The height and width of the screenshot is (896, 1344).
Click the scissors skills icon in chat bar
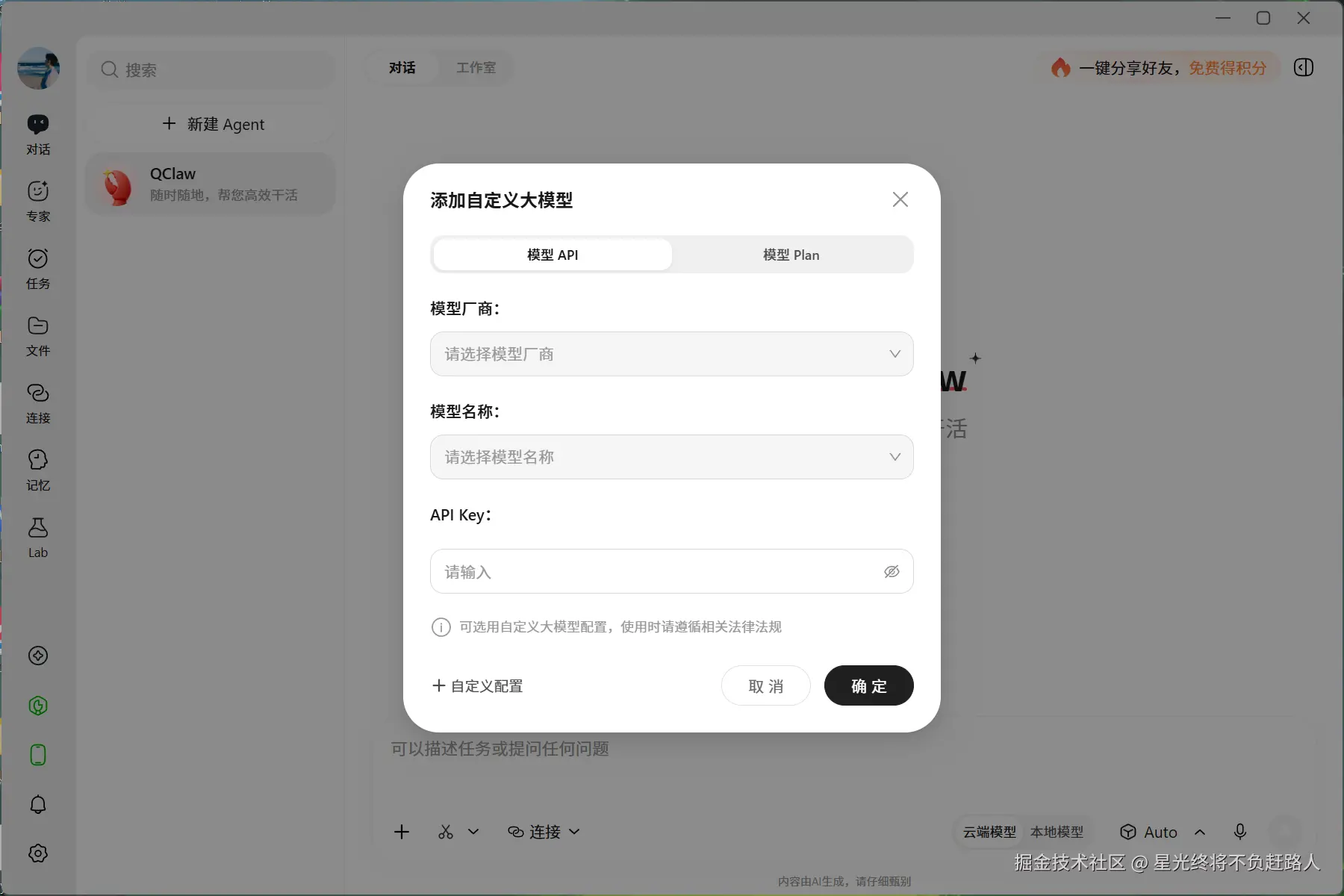click(x=446, y=832)
